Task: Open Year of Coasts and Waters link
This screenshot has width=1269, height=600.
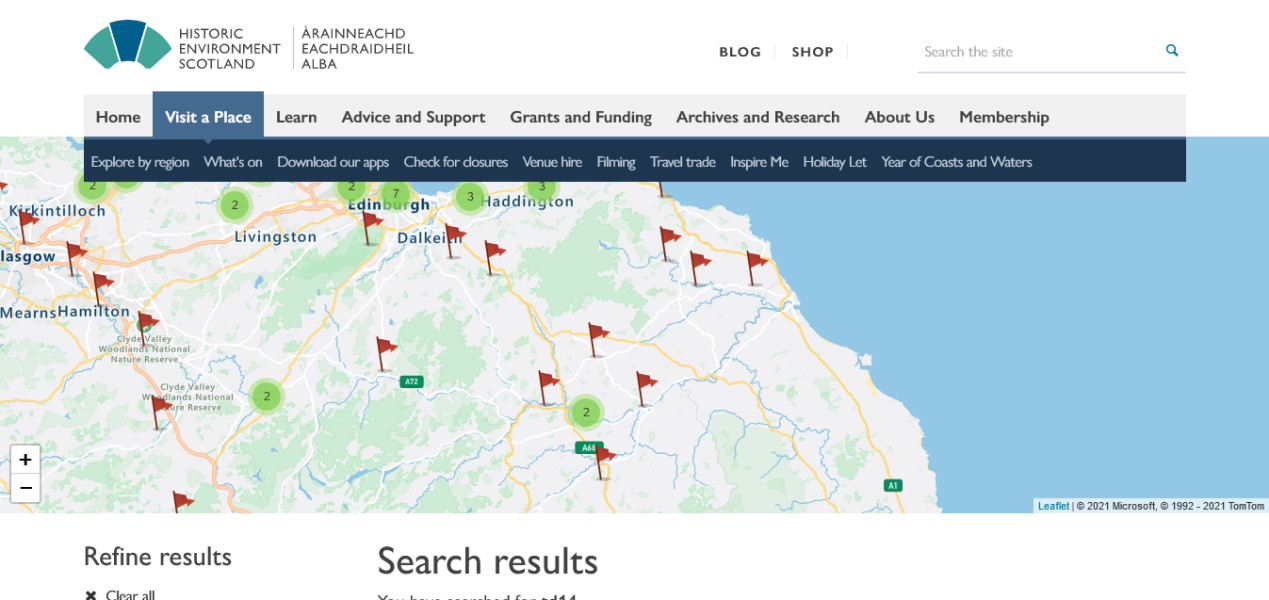Action: coord(957,162)
